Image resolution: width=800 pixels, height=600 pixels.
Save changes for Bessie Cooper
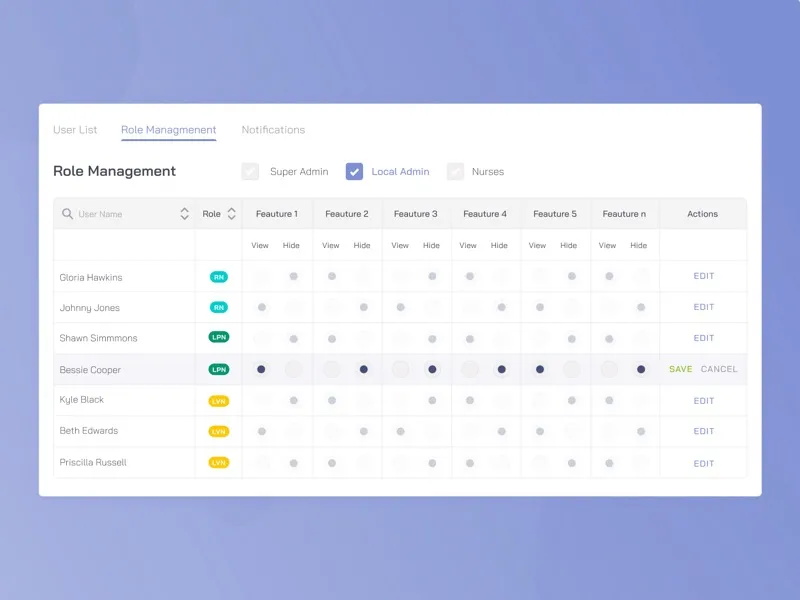(680, 369)
